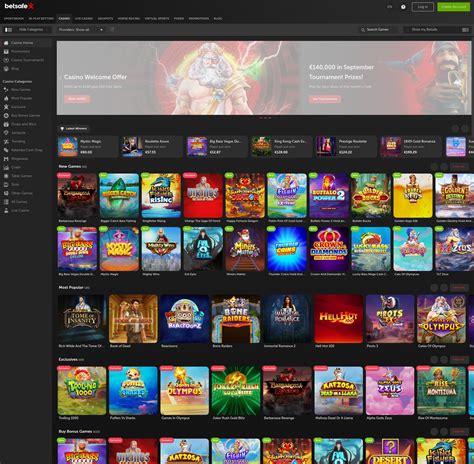Viewport: 474px width, 464px height.
Task: Open the Virtual Sports tab
Action: click(x=157, y=19)
